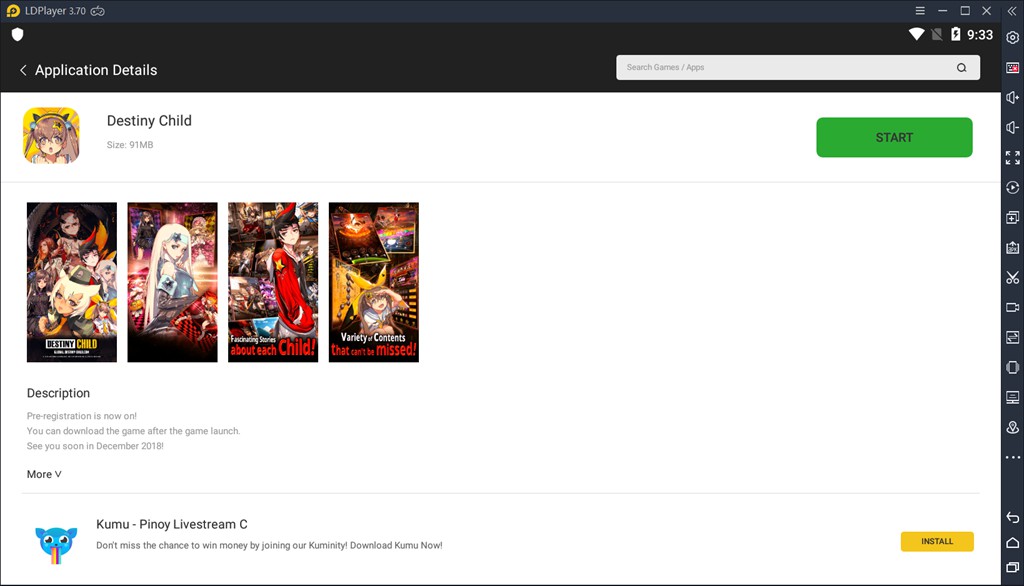The height and width of the screenshot is (586, 1024).
Task: Click the Wi-Fi status icon
Action: (x=916, y=34)
